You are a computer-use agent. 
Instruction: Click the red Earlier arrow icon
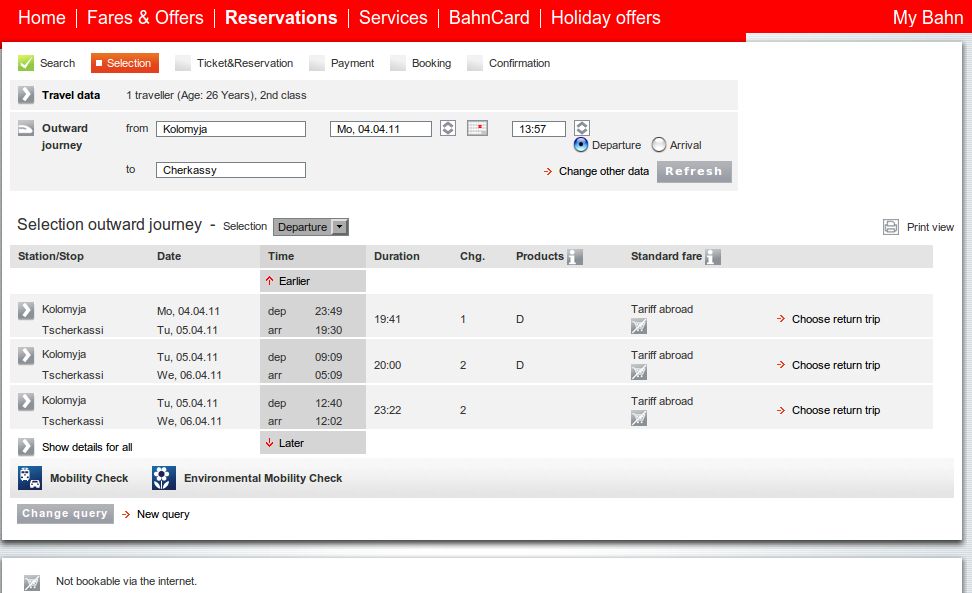[x=269, y=281]
